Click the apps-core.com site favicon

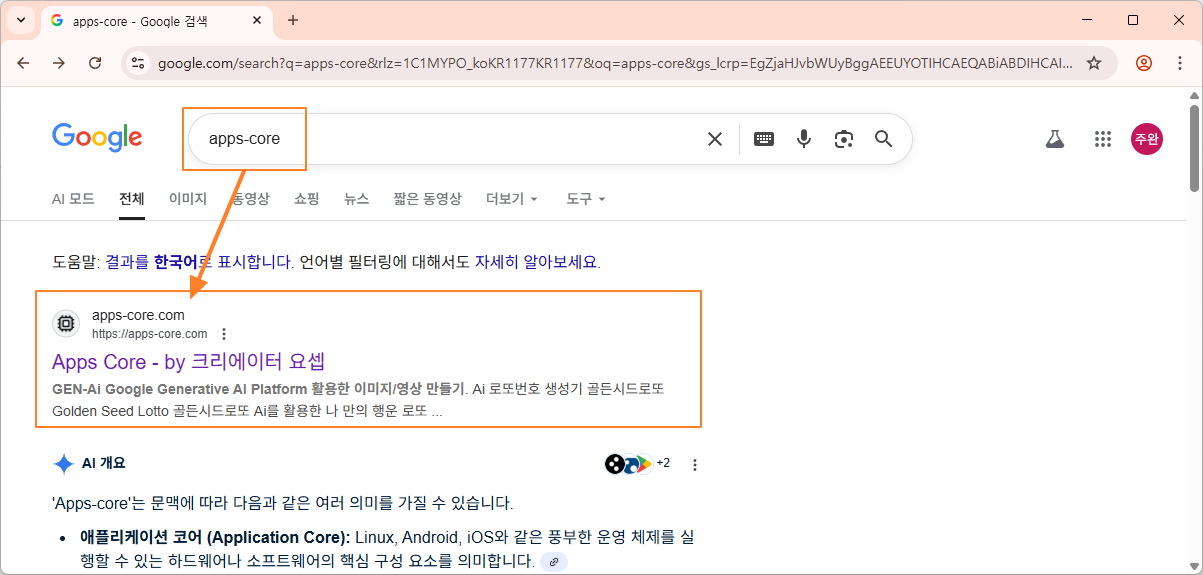coord(66,323)
